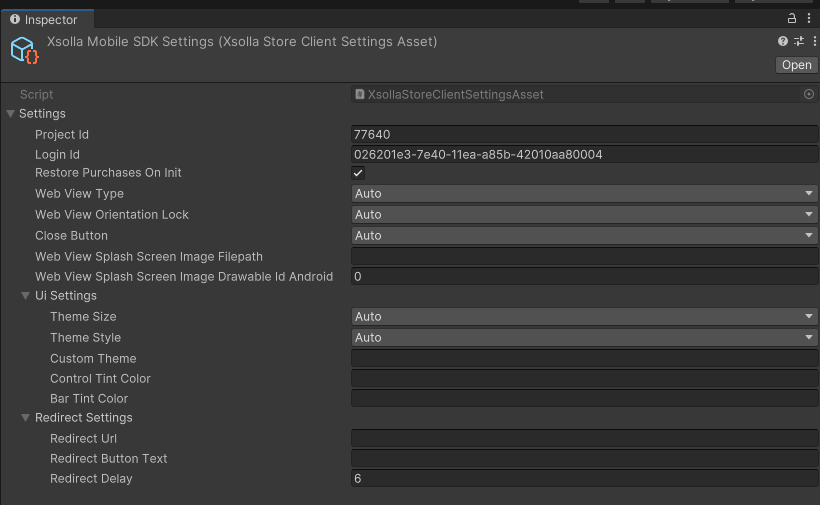
Task: Click the Redirect Button Text field
Action: point(585,458)
